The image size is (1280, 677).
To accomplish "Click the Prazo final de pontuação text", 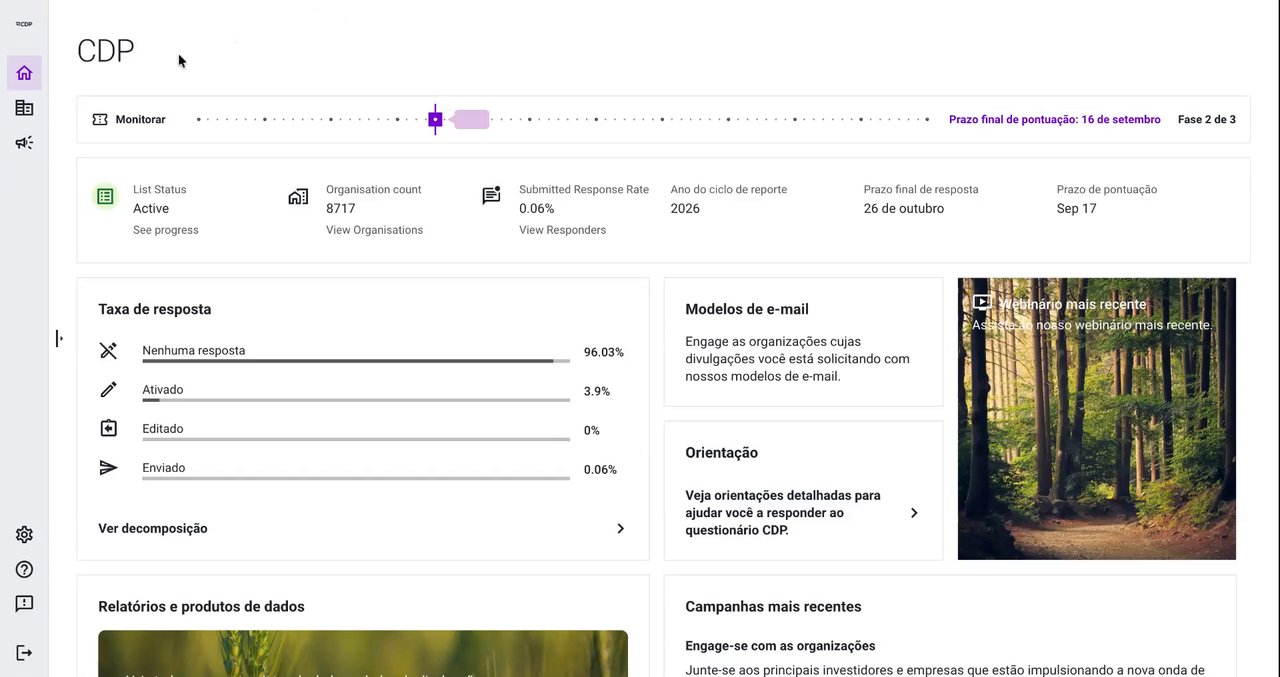I will point(1055,120).
